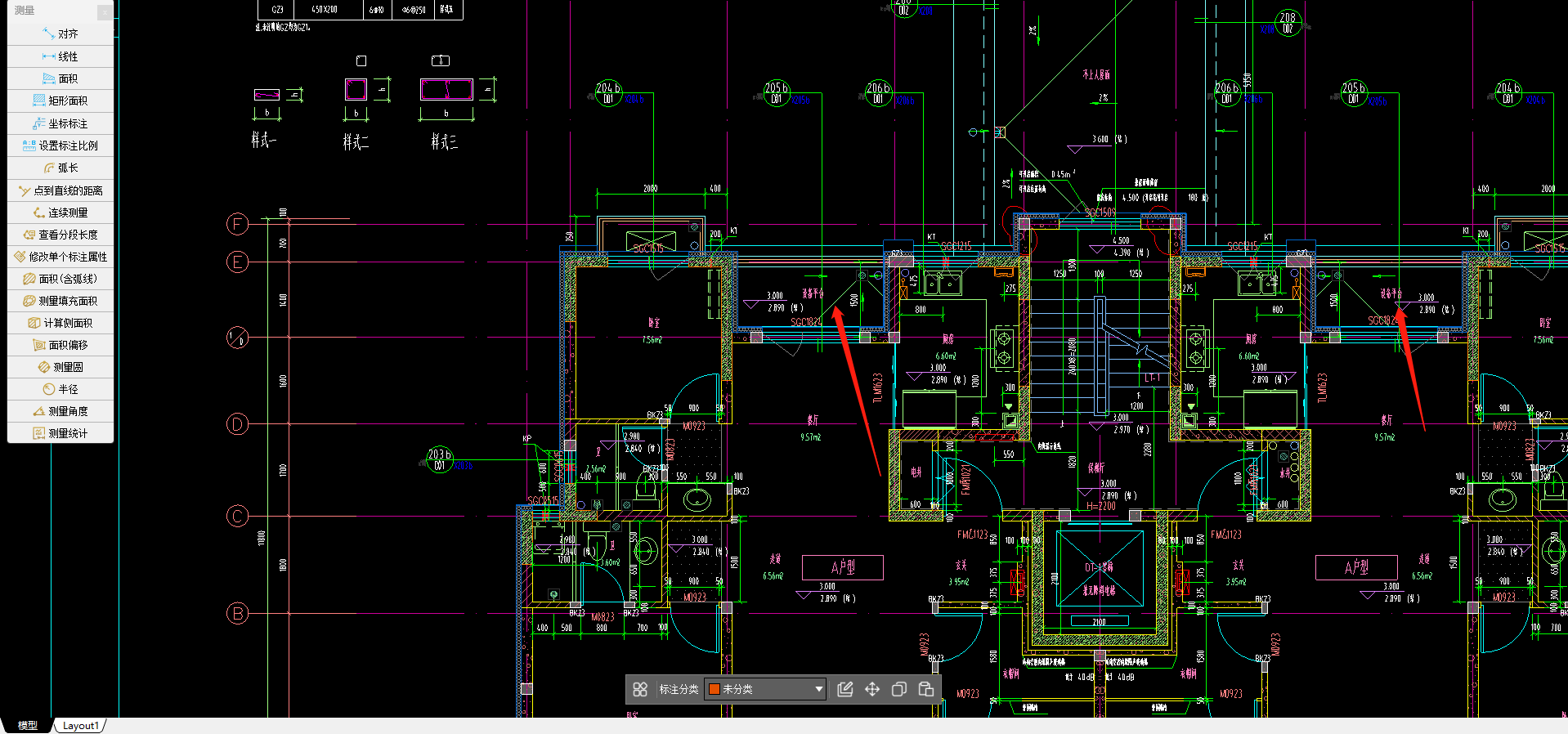Image resolution: width=1568 pixels, height=734 pixels.
Task: Click the right A户型 room label
Action: point(1356,567)
